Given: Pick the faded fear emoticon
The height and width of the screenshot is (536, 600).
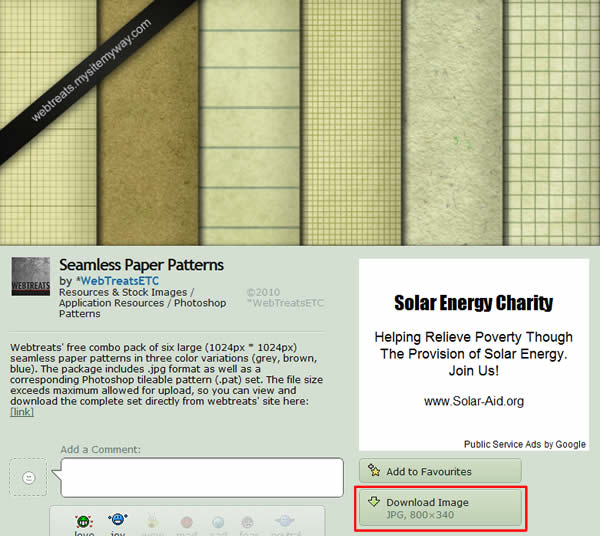Looking at the screenshot, I should point(248,522).
